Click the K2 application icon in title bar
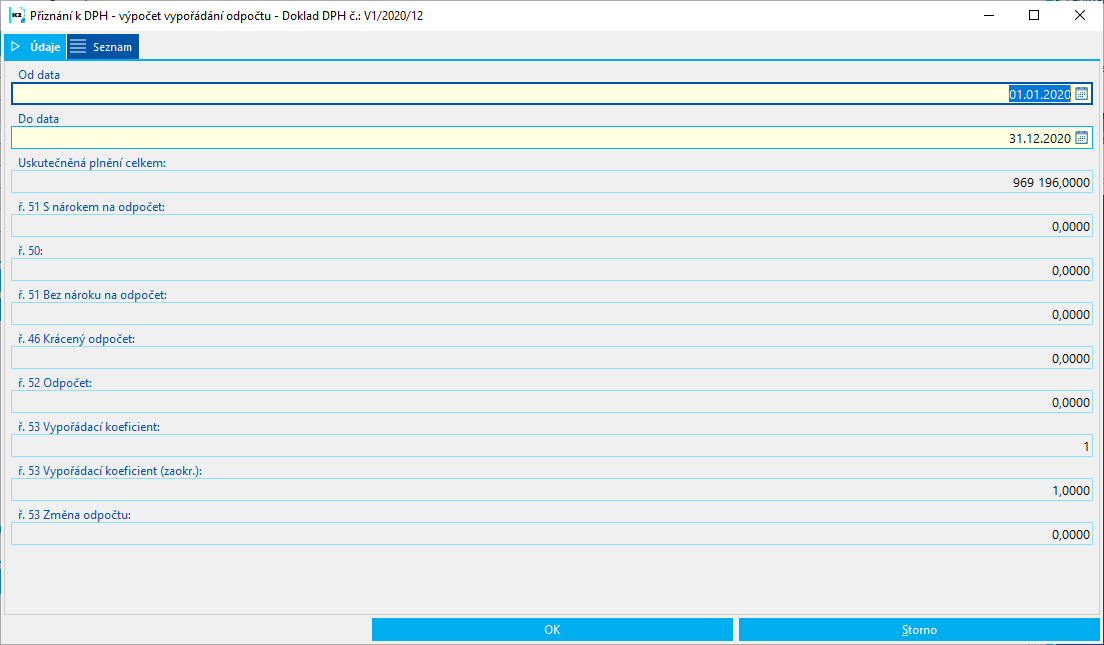The width and height of the screenshot is (1104, 645). [17, 15]
